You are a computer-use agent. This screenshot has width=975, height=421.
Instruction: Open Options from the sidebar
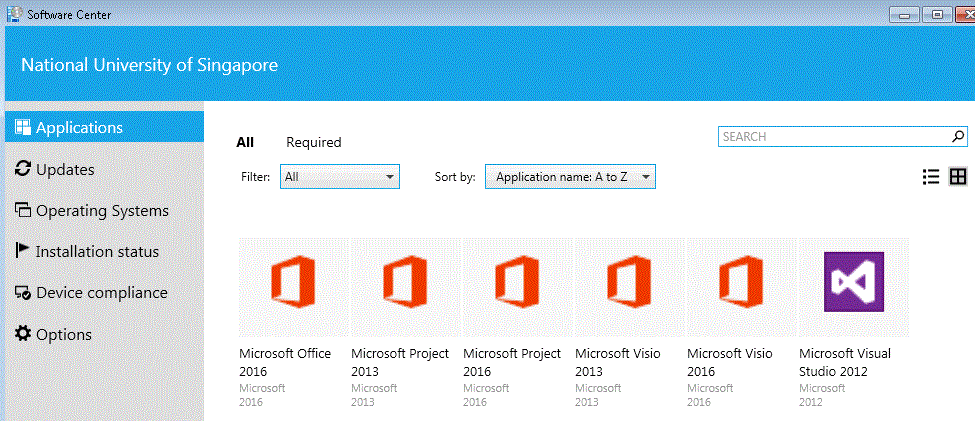pyautogui.click(x=63, y=335)
